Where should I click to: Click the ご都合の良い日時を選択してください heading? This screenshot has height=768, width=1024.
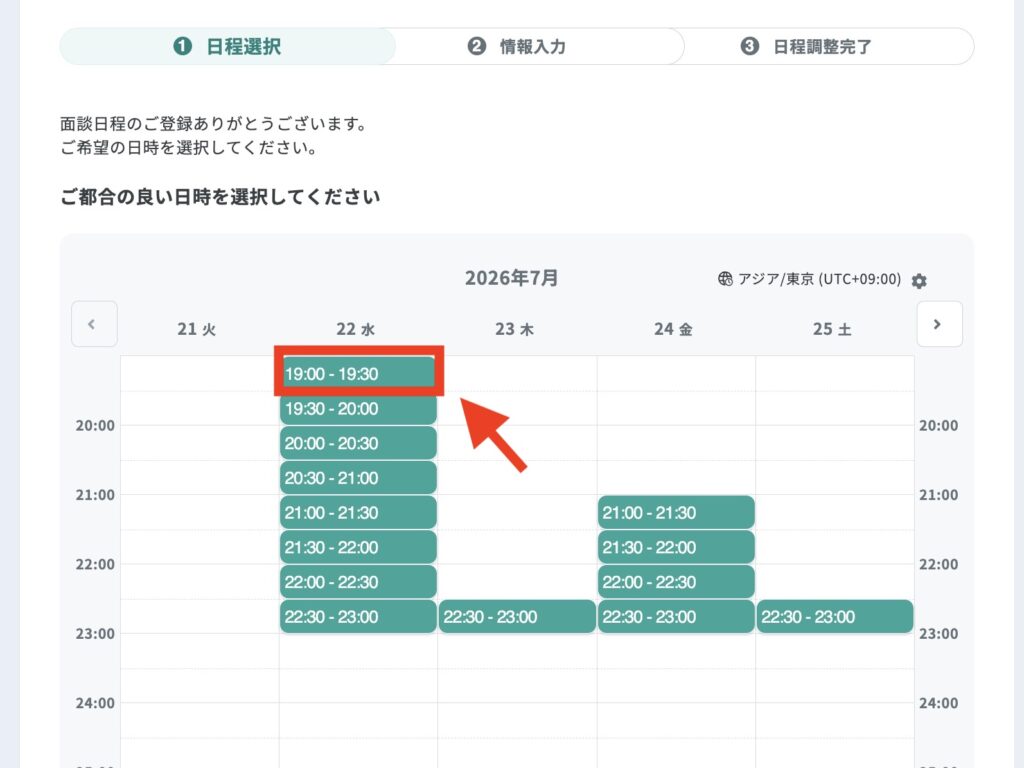(x=220, y=197)
